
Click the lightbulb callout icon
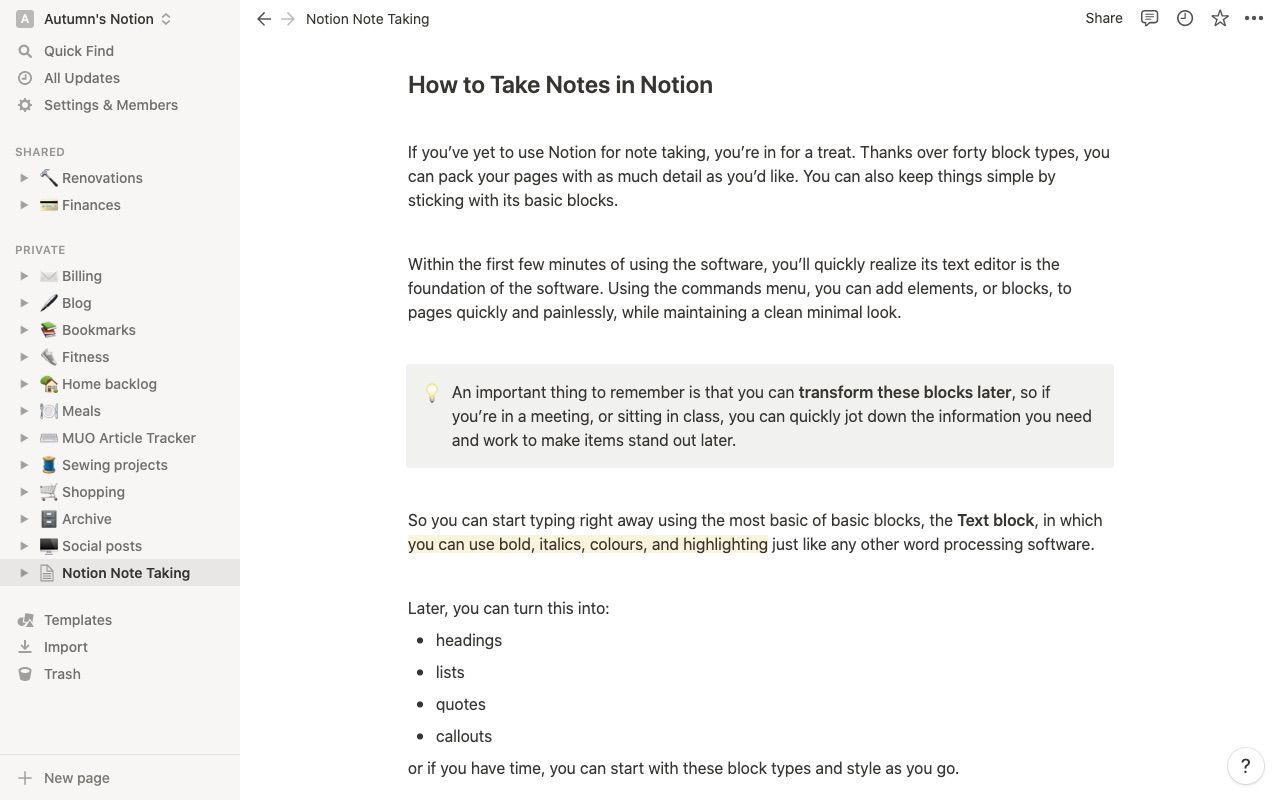432,393
